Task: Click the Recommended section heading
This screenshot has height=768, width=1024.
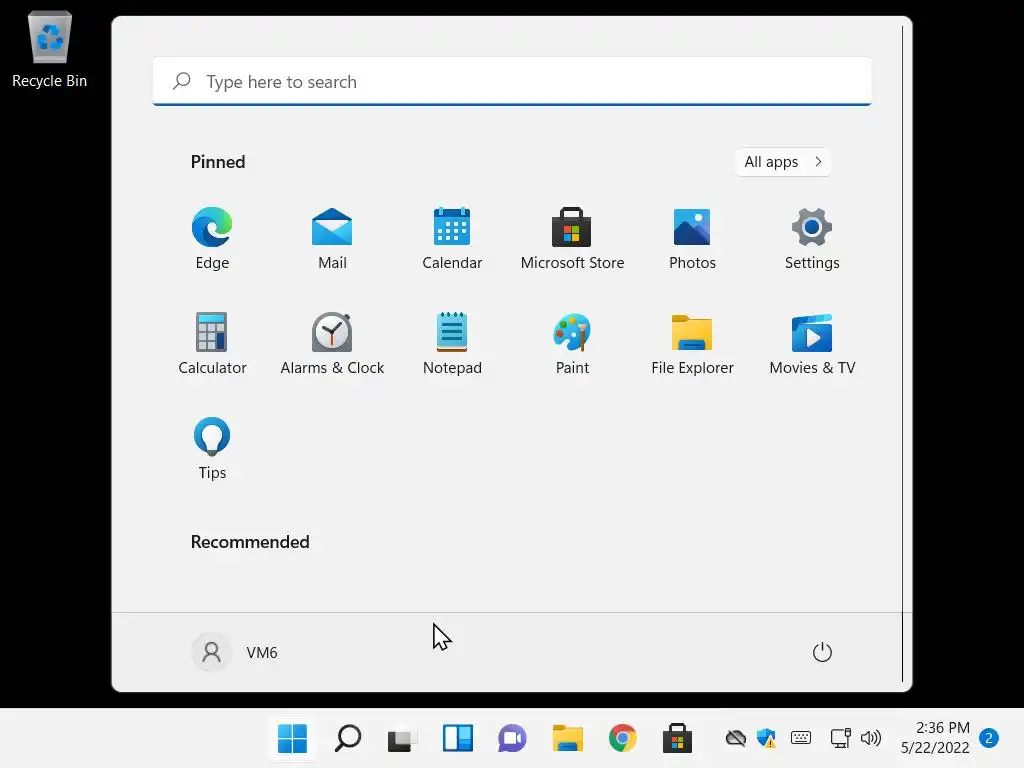Action: [x=250, y=542]
